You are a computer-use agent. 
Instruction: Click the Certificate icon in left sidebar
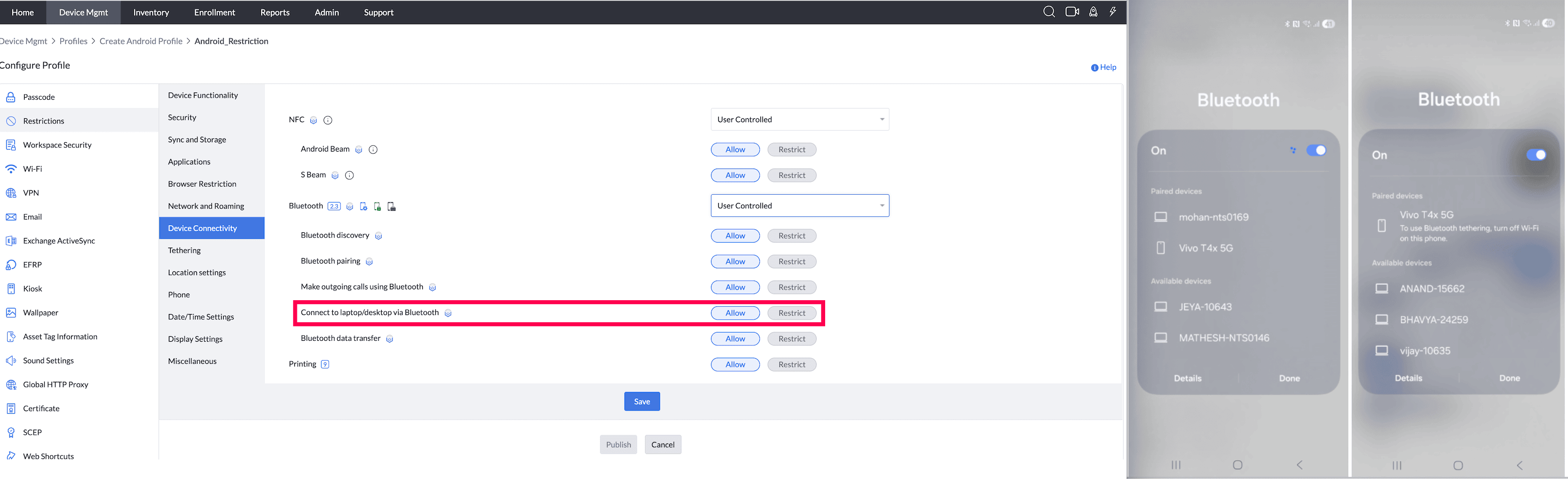pyautogui.click(x=11, y=408)
